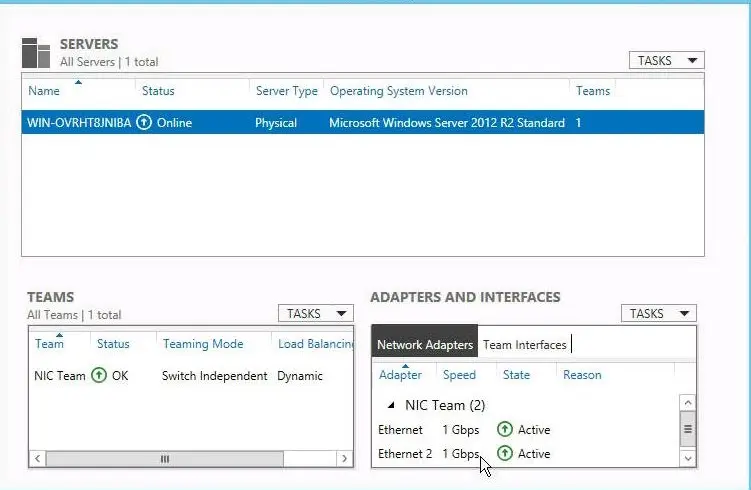Click the Physical server type cell
The height and width of the screenshot is (490, 751).
[x=276, y=123]
